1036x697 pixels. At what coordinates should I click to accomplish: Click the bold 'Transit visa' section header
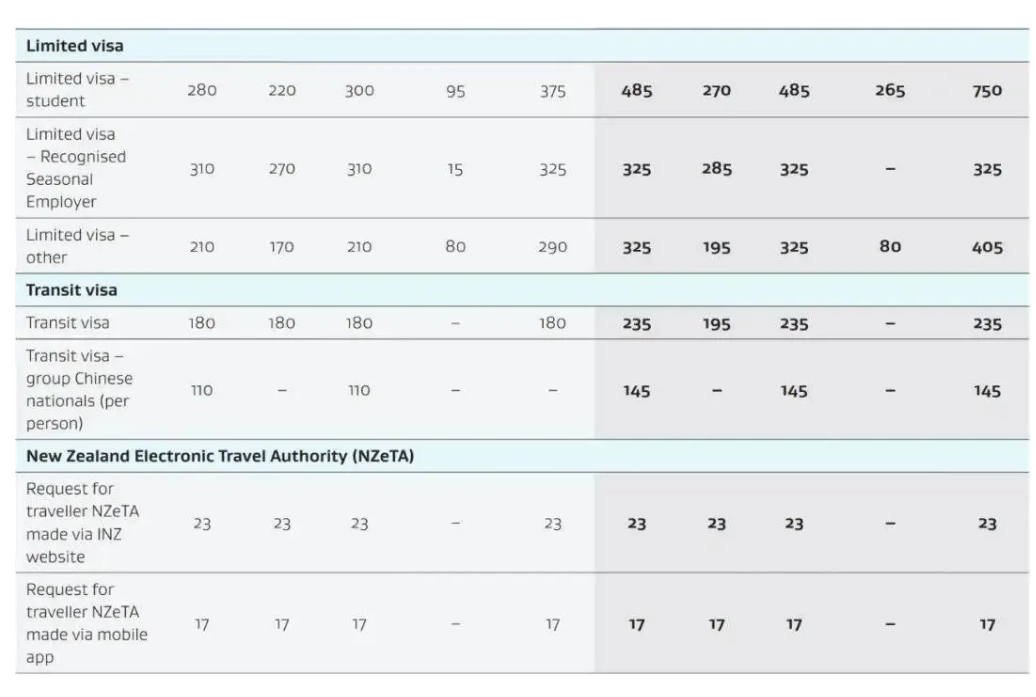[x=72, y=290]
